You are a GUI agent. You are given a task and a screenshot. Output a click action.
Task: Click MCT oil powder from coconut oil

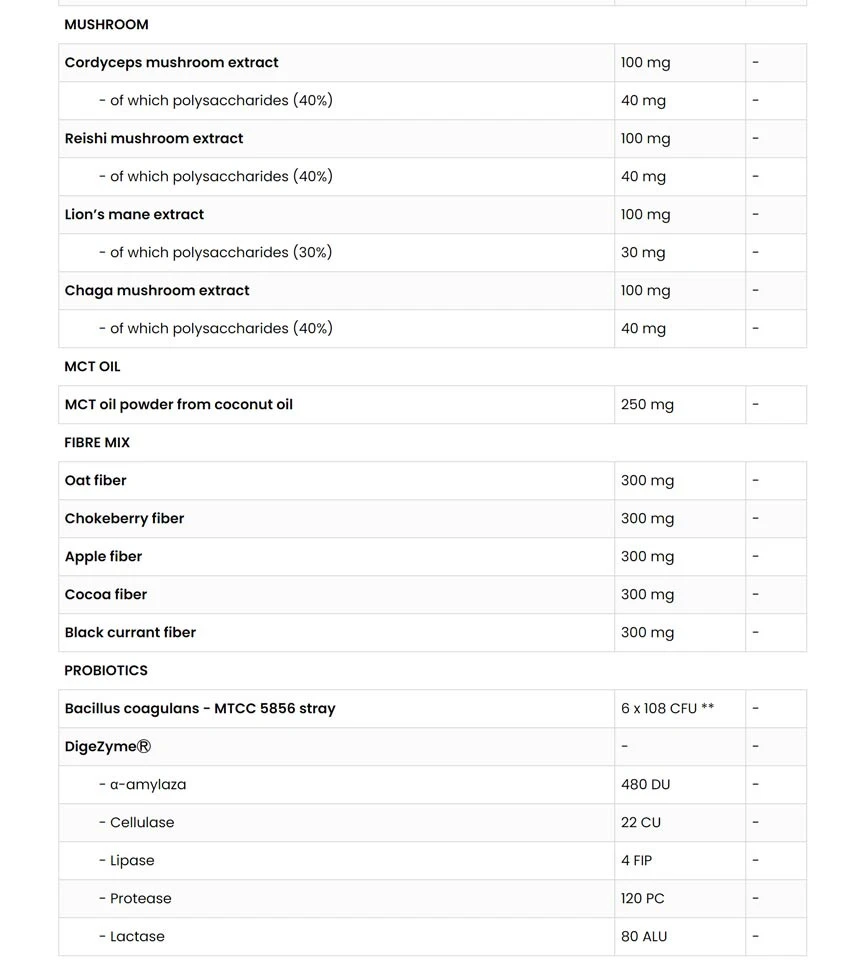tap(178, 404)
